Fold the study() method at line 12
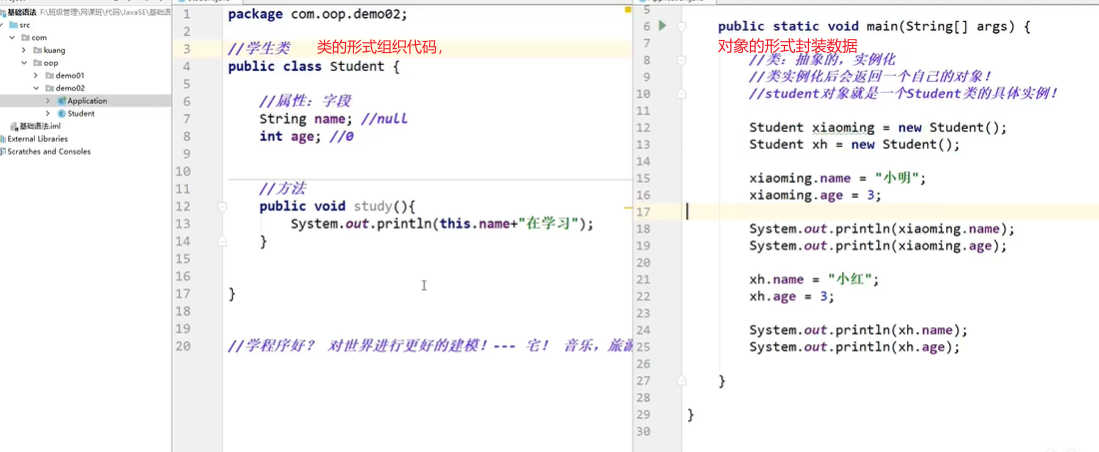The height and width of the screenshot is (452, 1099). (222, 207)
